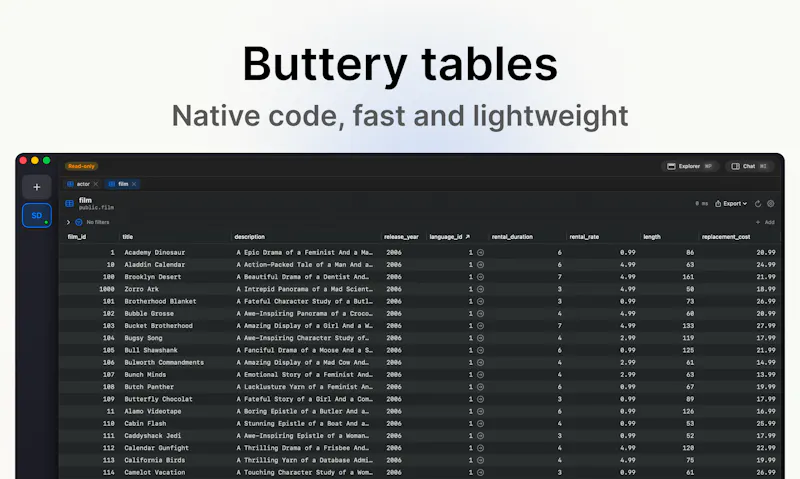The height and width of the screenshot is (479, 800).
Task: Click the replacement_cost column header
Action: (x=726, y=237)
